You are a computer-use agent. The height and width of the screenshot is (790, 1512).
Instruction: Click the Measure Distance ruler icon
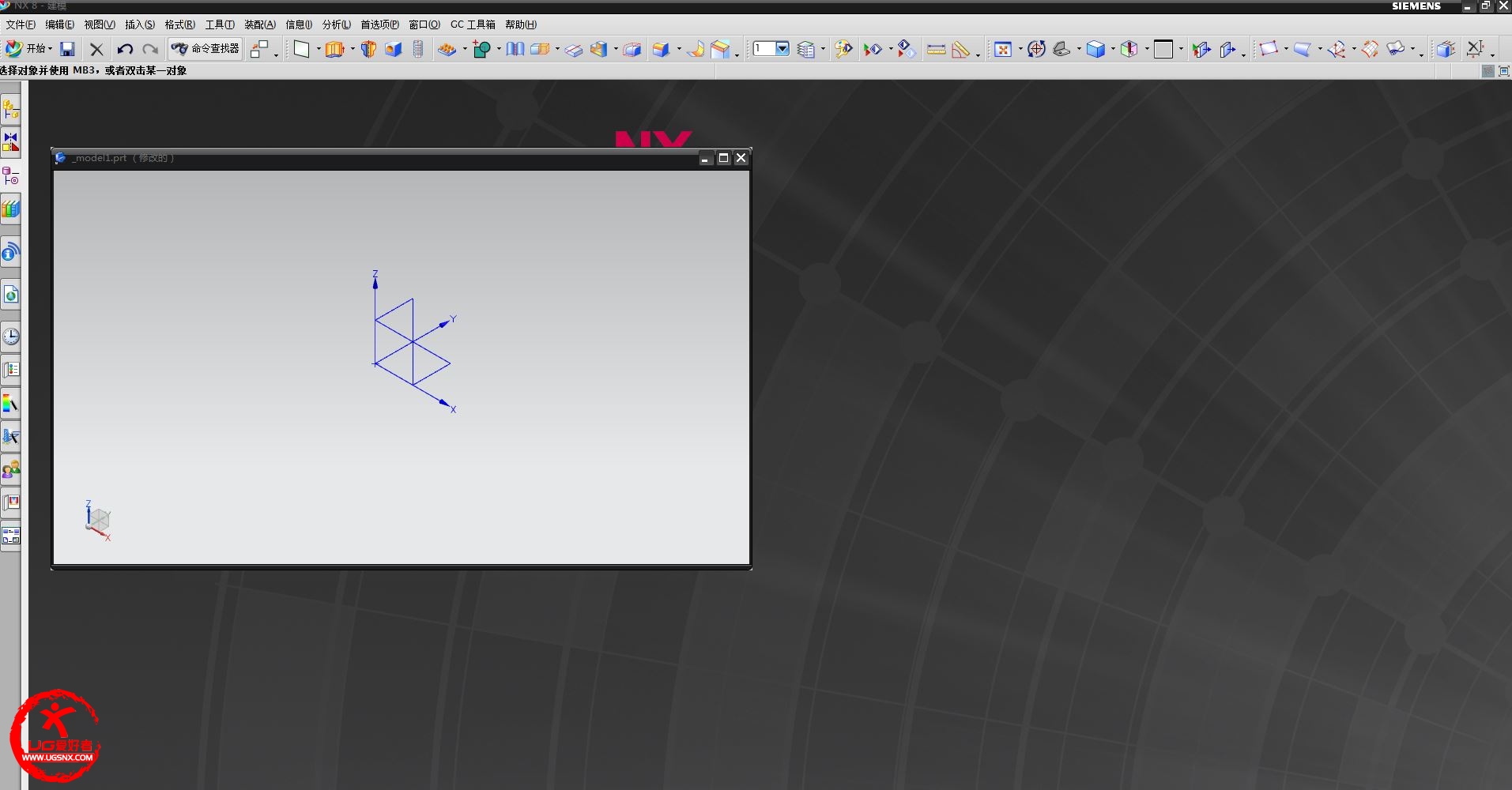(x=936, y=50)
